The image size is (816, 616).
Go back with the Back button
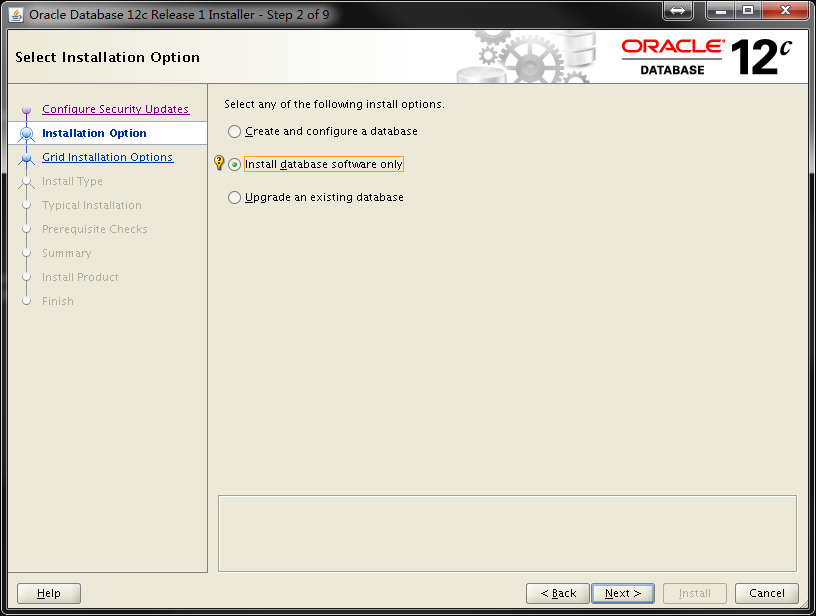pos(558,593)
